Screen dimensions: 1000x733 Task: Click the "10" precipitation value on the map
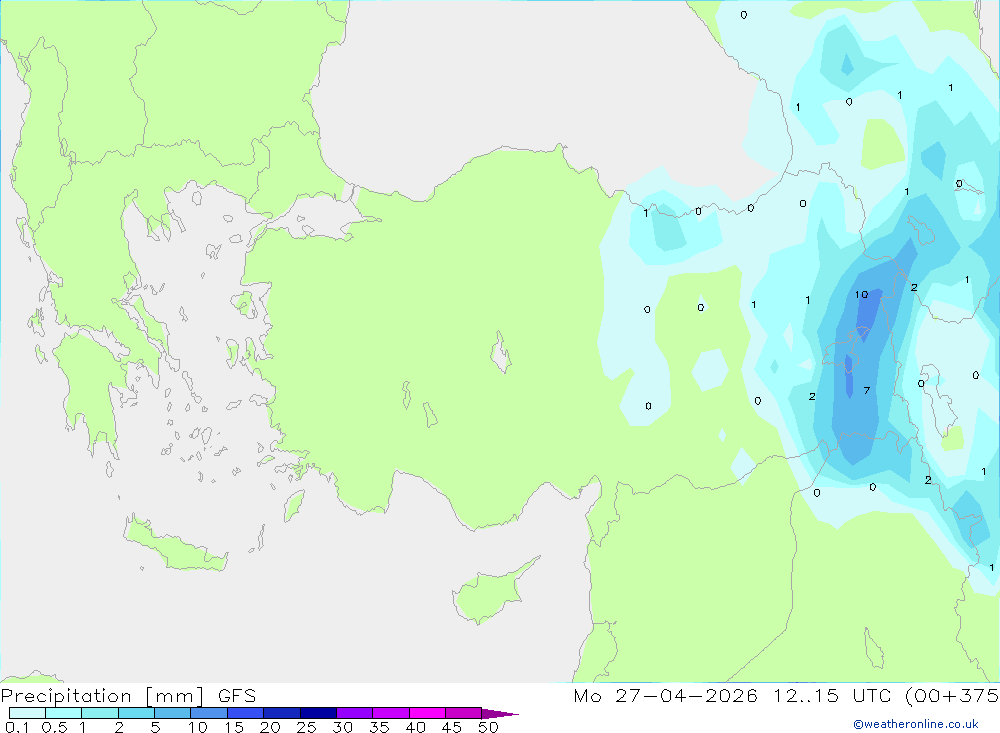[862, 295]
